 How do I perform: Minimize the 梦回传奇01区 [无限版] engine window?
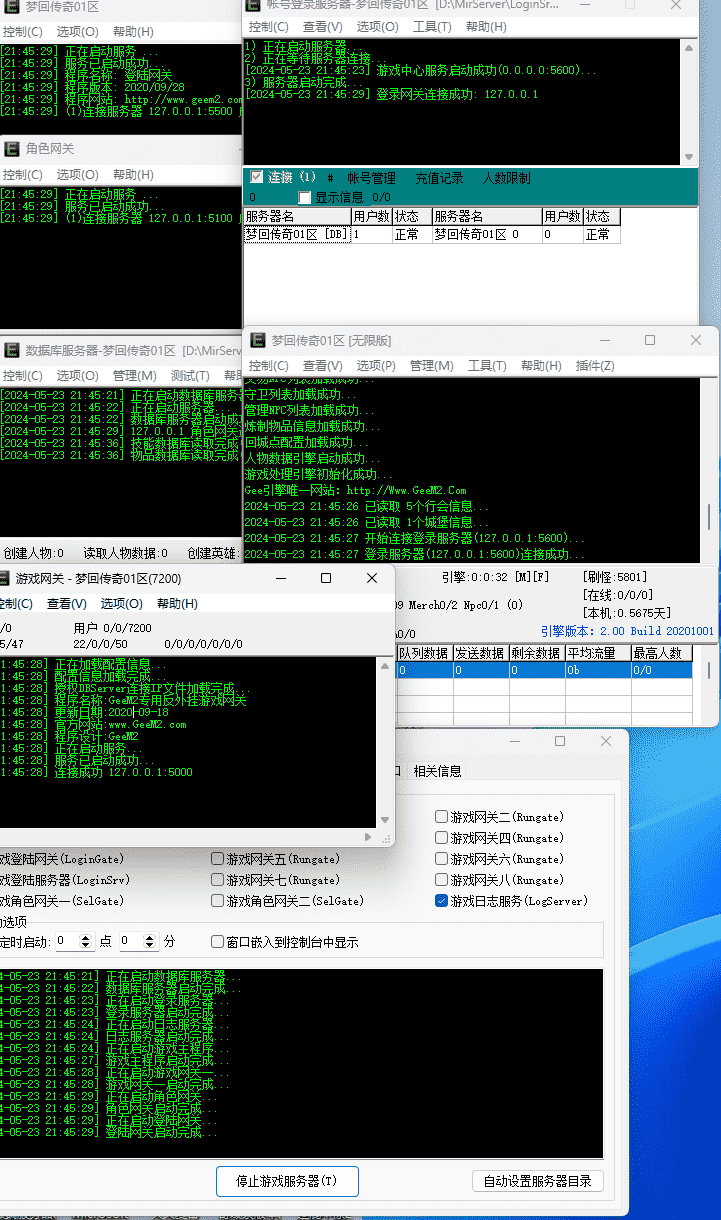pos(604,340)
